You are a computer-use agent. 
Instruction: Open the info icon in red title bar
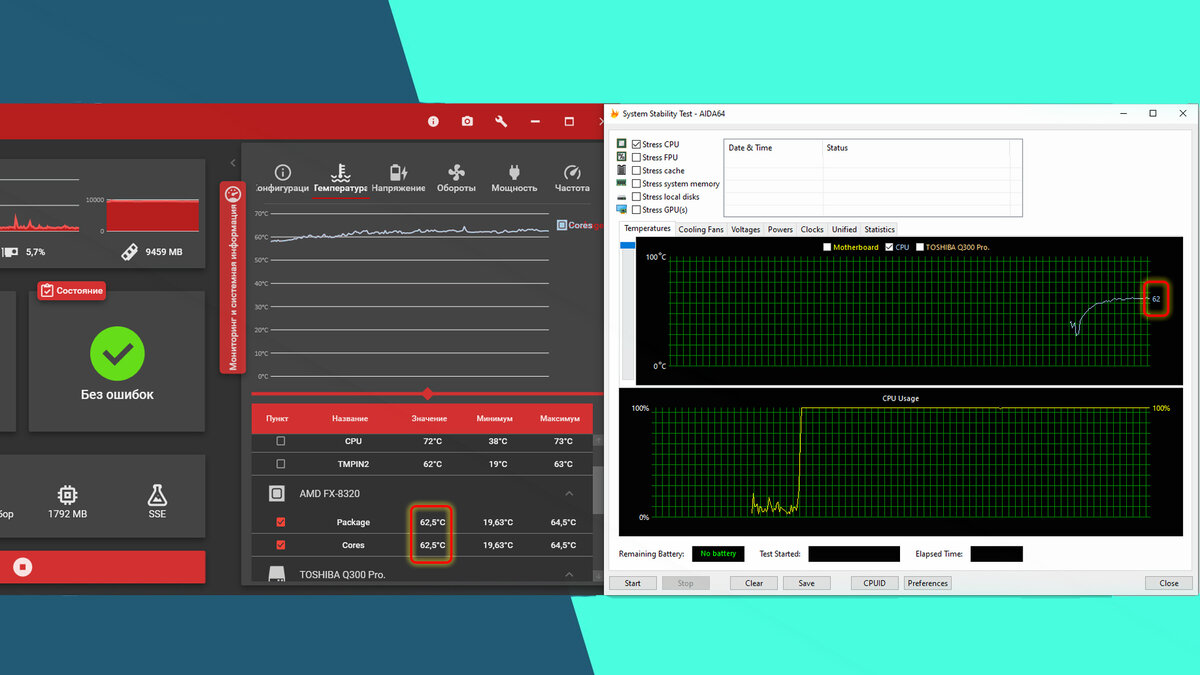point(433,121)
